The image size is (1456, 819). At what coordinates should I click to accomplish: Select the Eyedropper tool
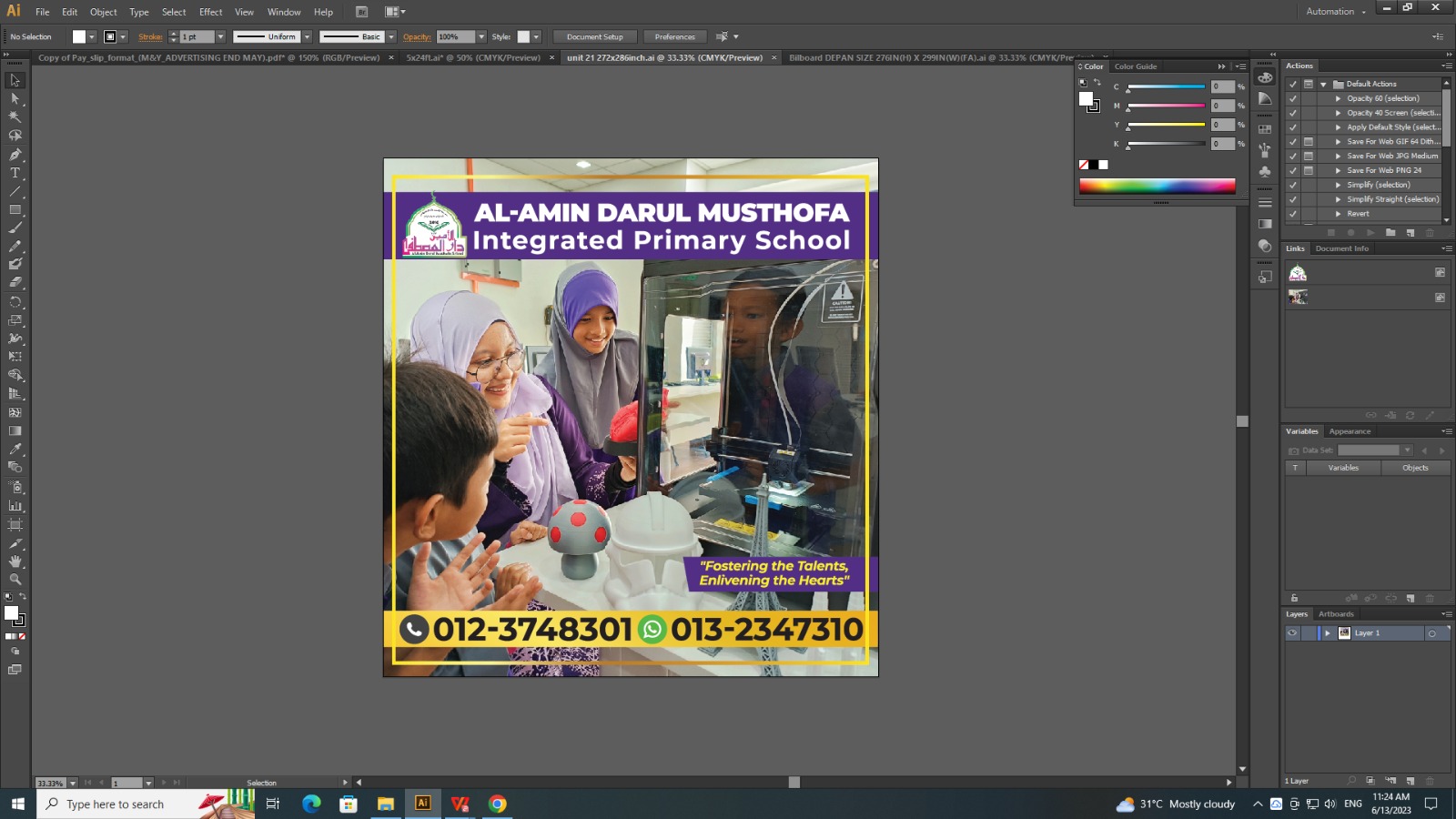point(15,450)
